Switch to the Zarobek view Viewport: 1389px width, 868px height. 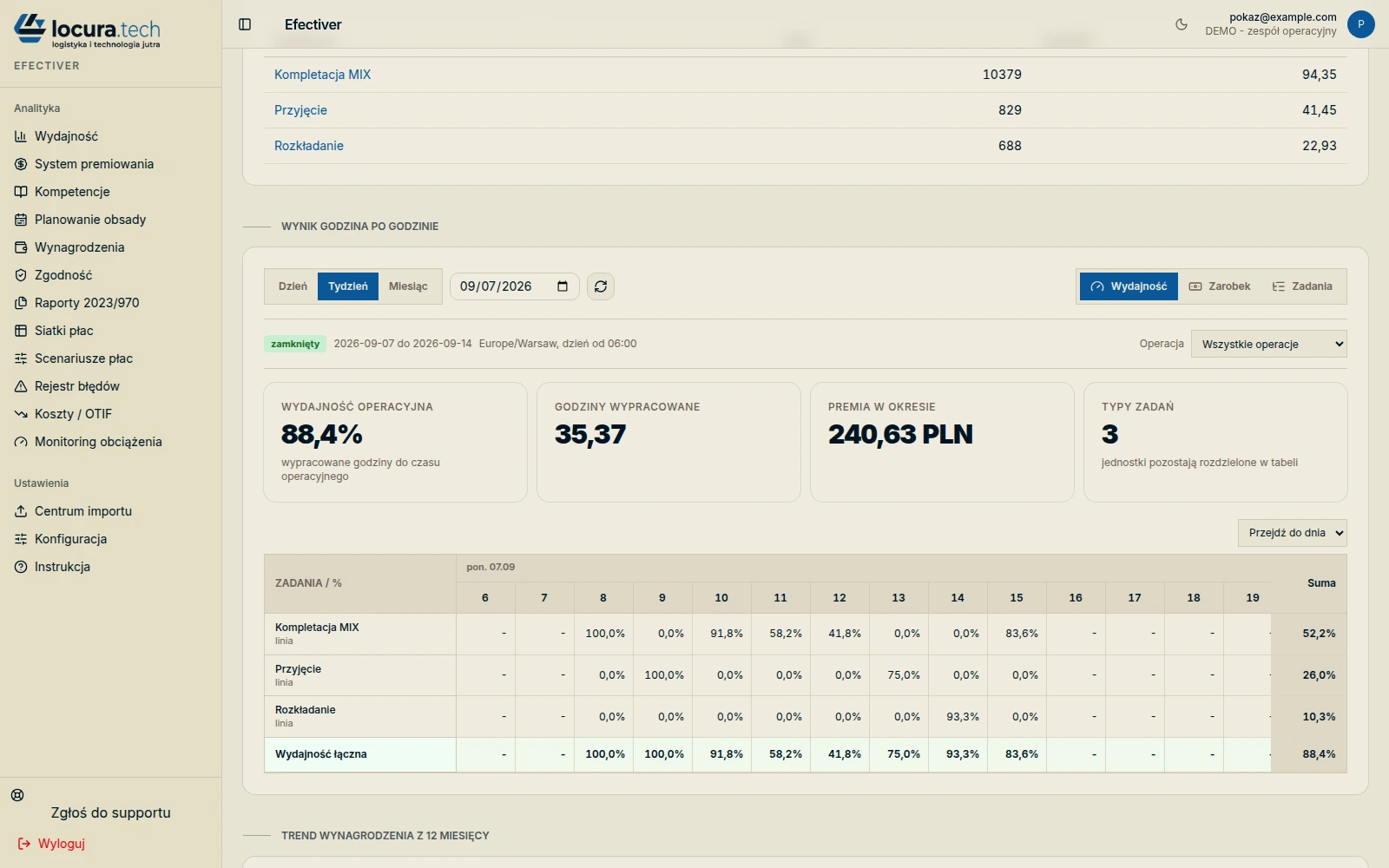click(x=1220, y=286)
